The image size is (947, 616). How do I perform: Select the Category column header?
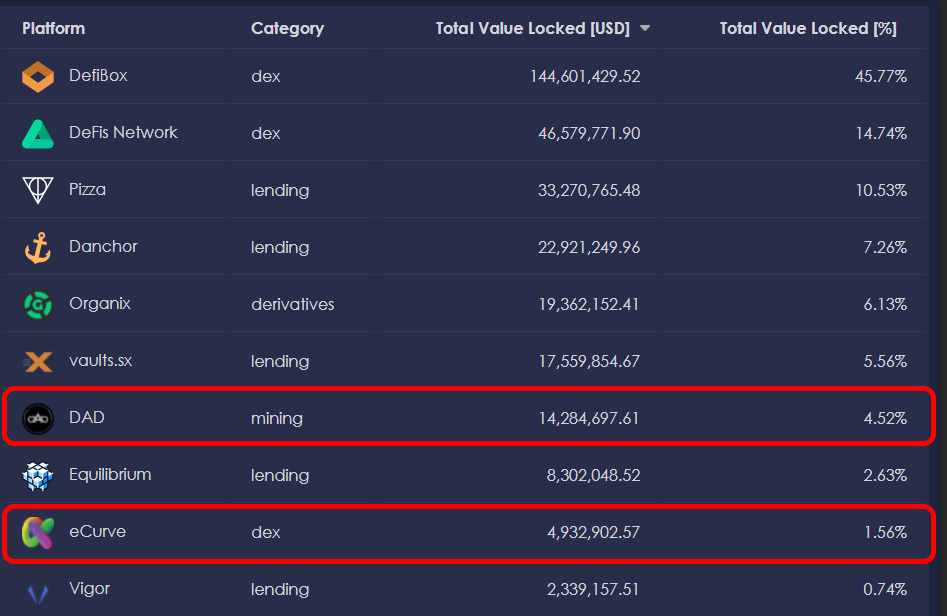pyautogui.click(x=287, y=28)
